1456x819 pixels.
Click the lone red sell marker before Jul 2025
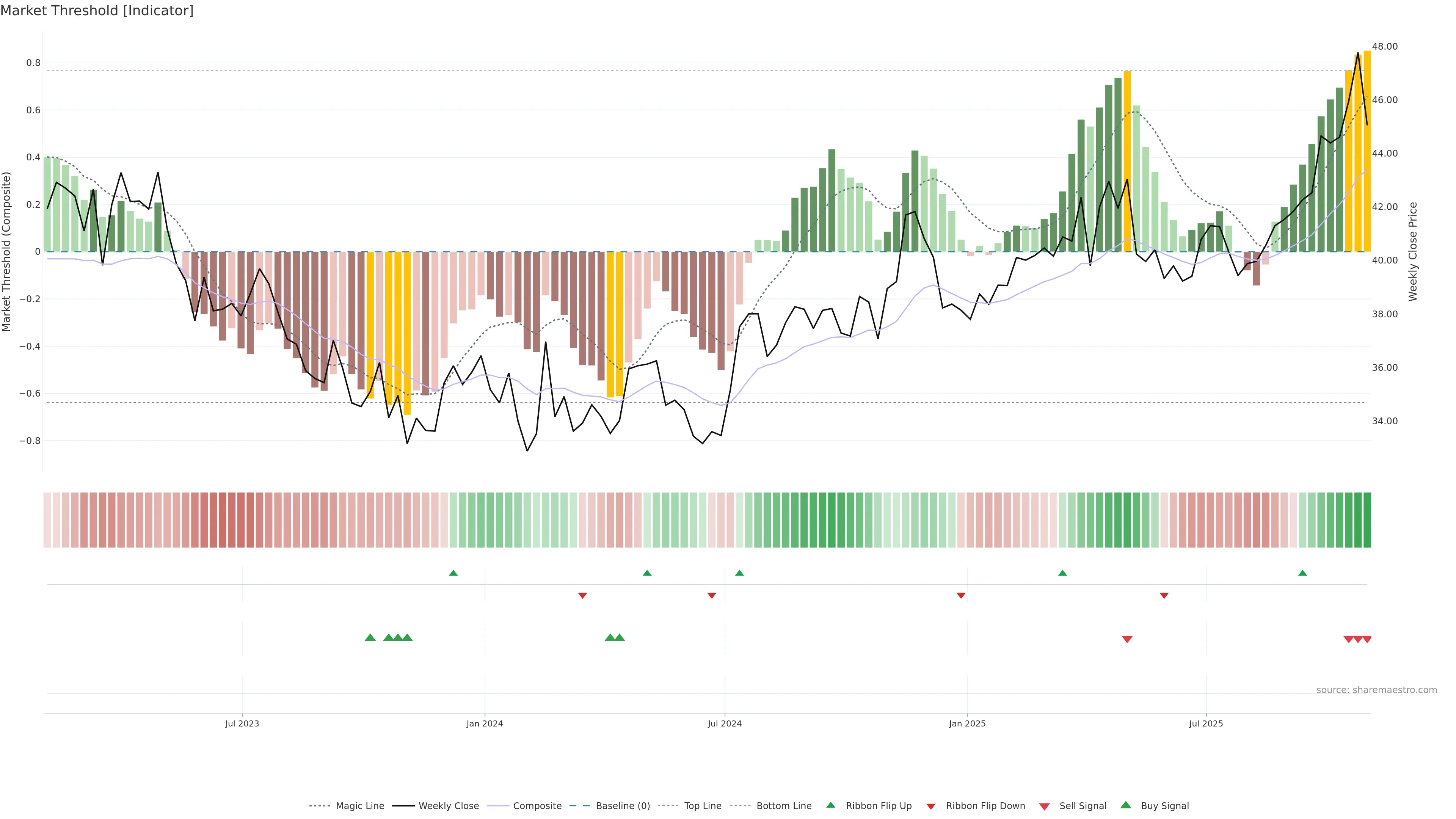[x=1127, y=639]
